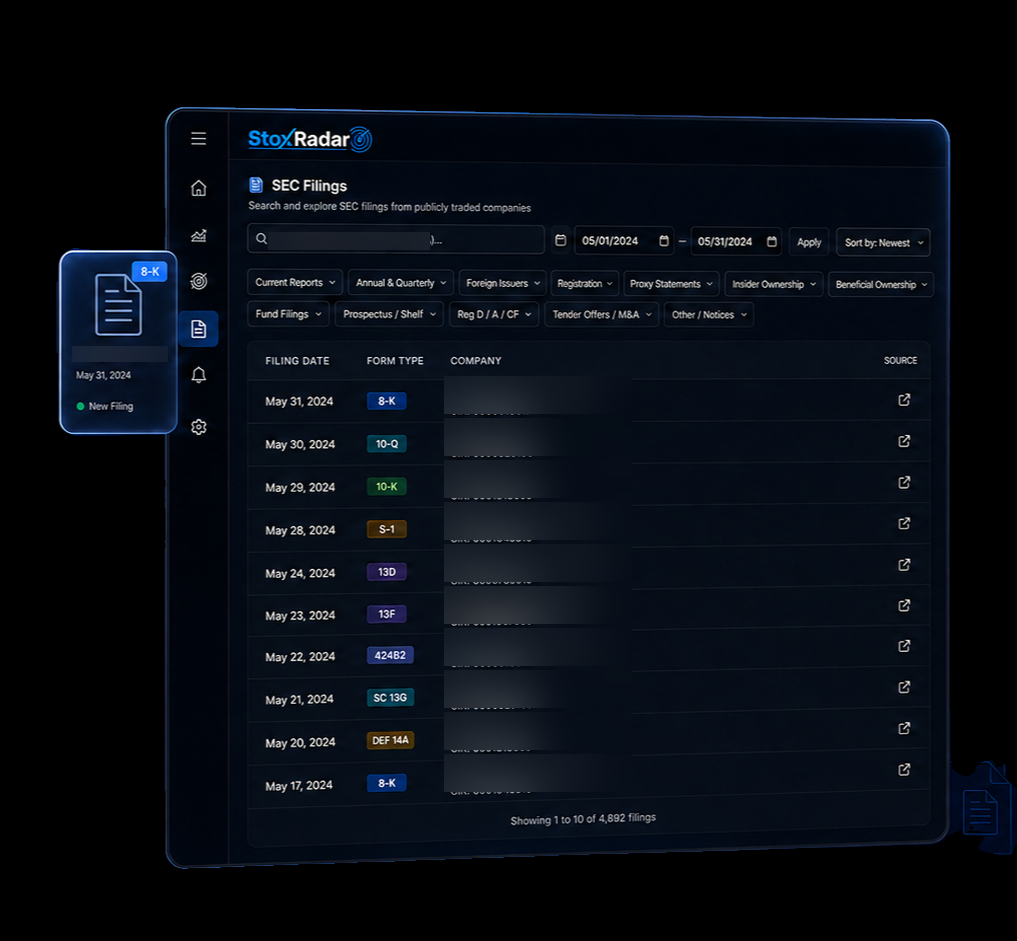This screenshot has width=1017, height=941.
Task: Click 8-K badge on May 31, 2024 row
Action: click(x=387, y=401)
